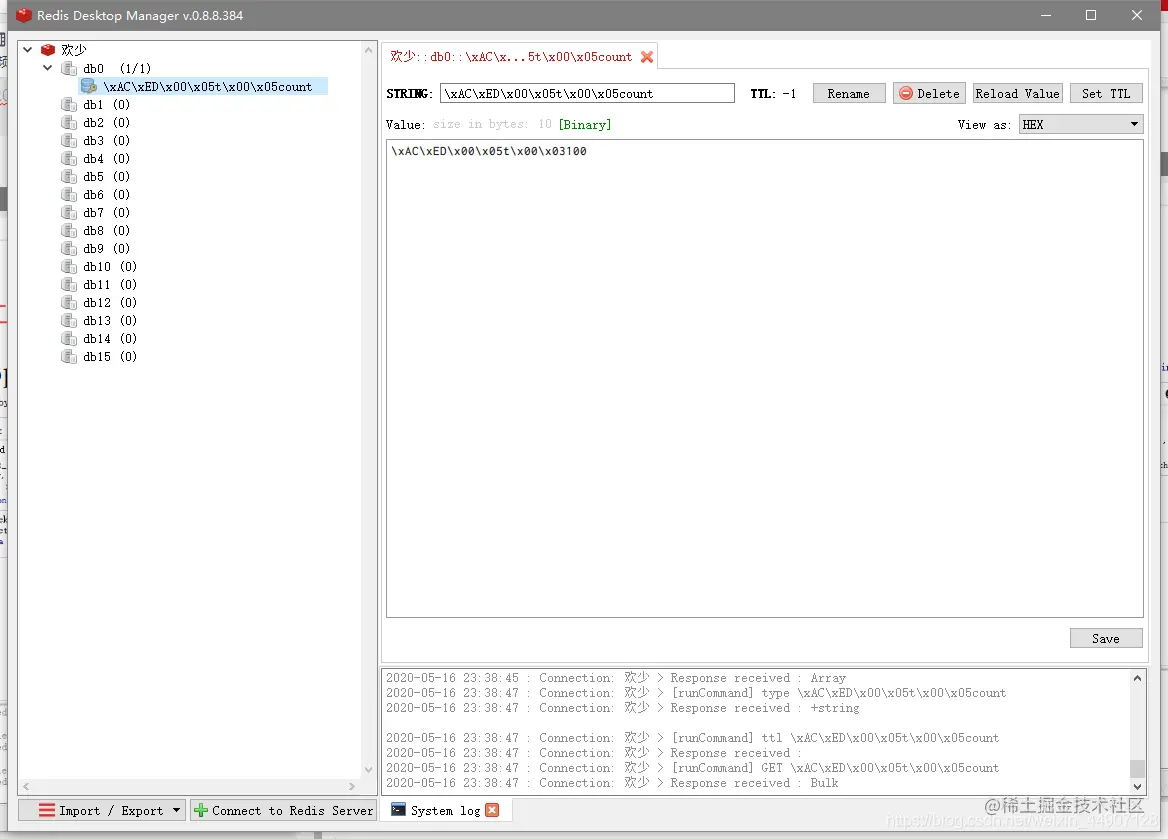1168x839 pixels.
Task: Click the red no-entry icon on Delete button
Action: point(906,93)
